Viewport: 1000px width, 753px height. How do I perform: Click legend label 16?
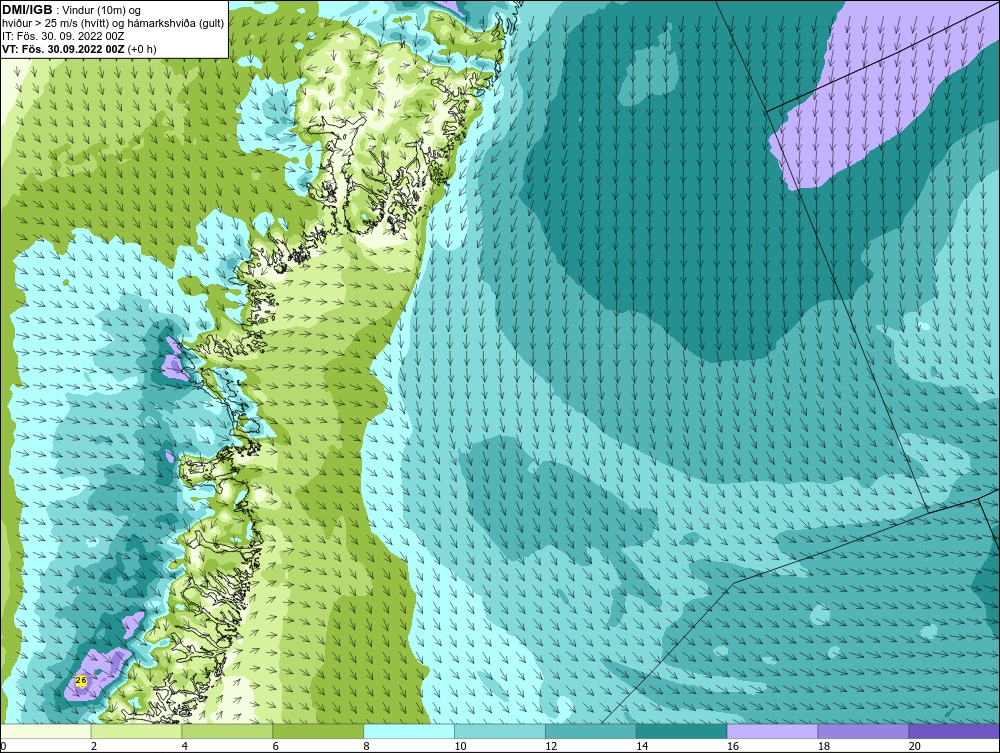(x=733, y=746)
